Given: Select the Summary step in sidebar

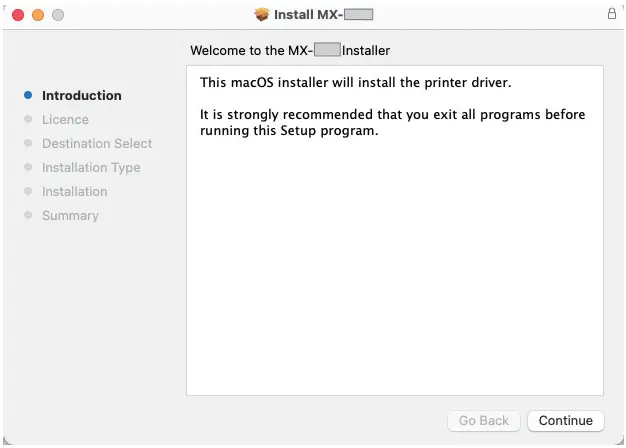Looking at the screenshot, I should pyautogui.click(x=70, y=216).
